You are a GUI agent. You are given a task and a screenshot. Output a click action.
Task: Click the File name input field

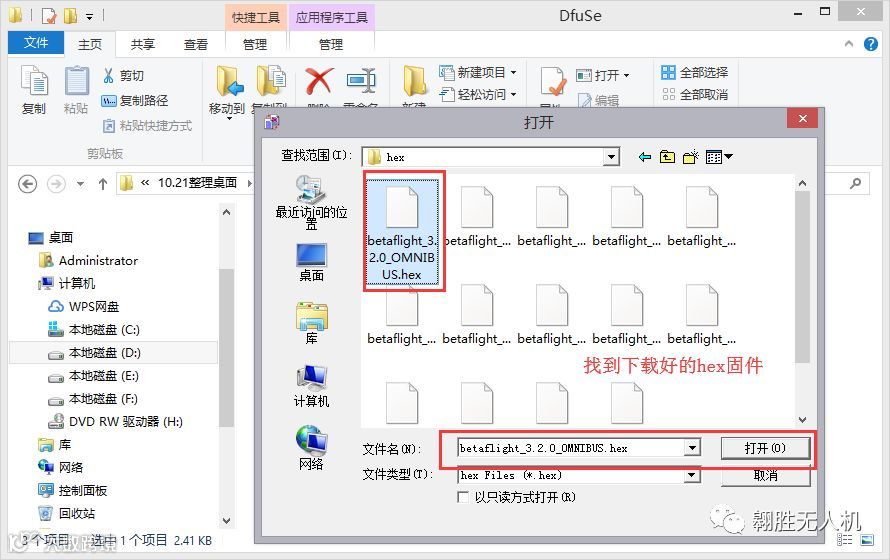tap(571, 448)
